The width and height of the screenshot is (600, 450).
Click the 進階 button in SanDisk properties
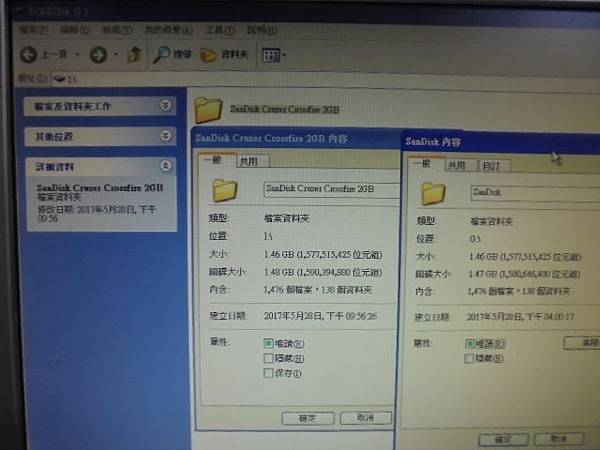tap(582, 343)
